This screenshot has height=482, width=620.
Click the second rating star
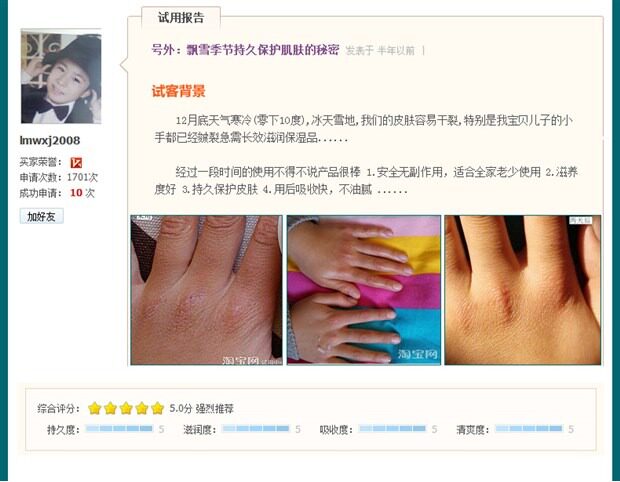110,408
